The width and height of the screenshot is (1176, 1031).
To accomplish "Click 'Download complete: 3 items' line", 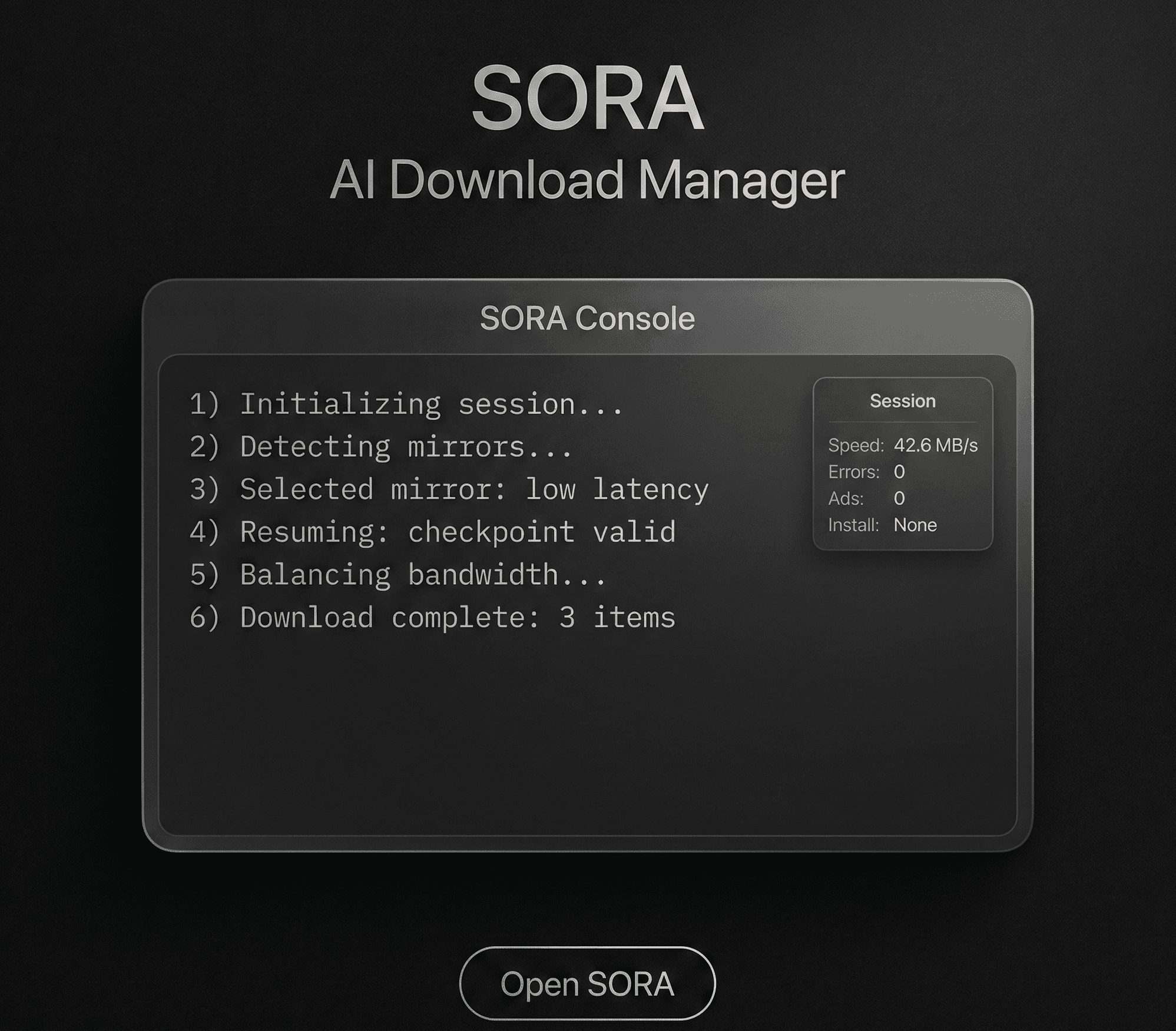I will 432,618.
